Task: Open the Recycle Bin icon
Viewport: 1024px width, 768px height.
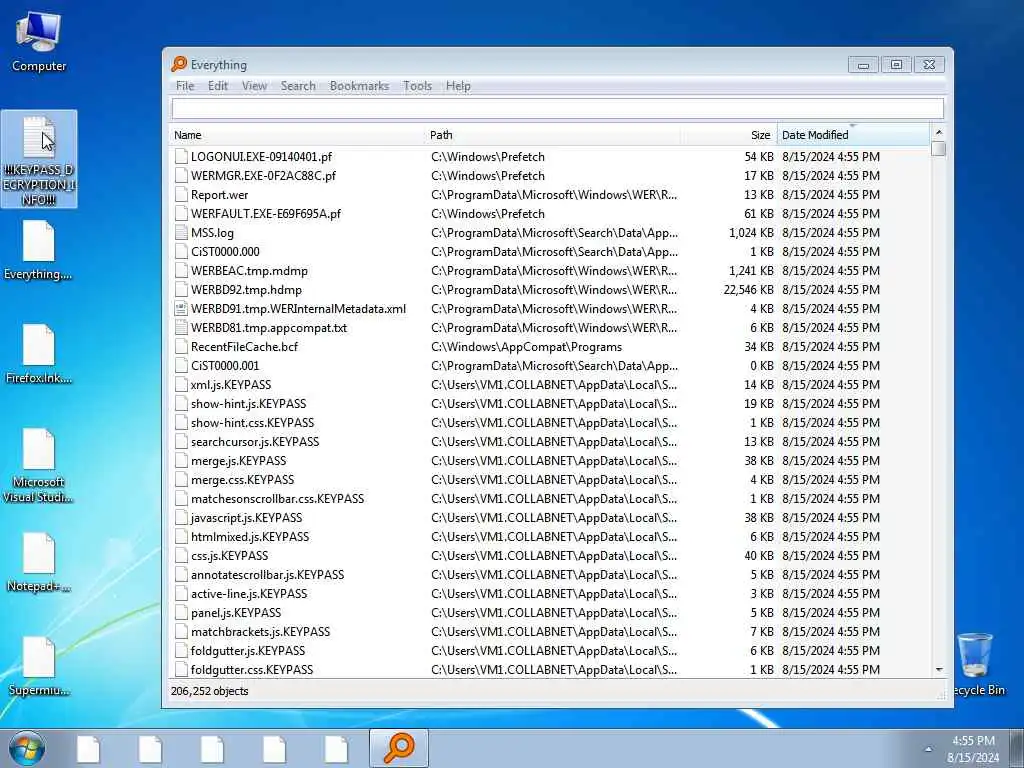Action: pos(977,664)
